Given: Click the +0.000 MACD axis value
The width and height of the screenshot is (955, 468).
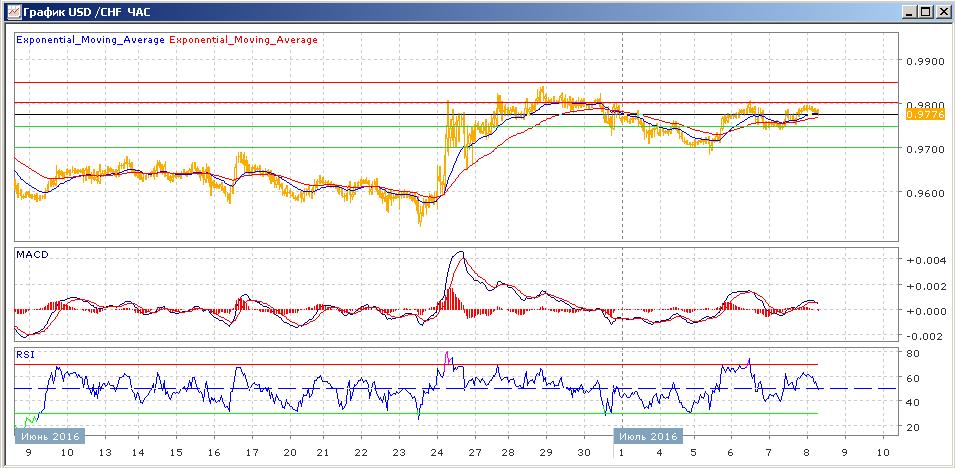Looking at the screenshot, I should (926, 311).
